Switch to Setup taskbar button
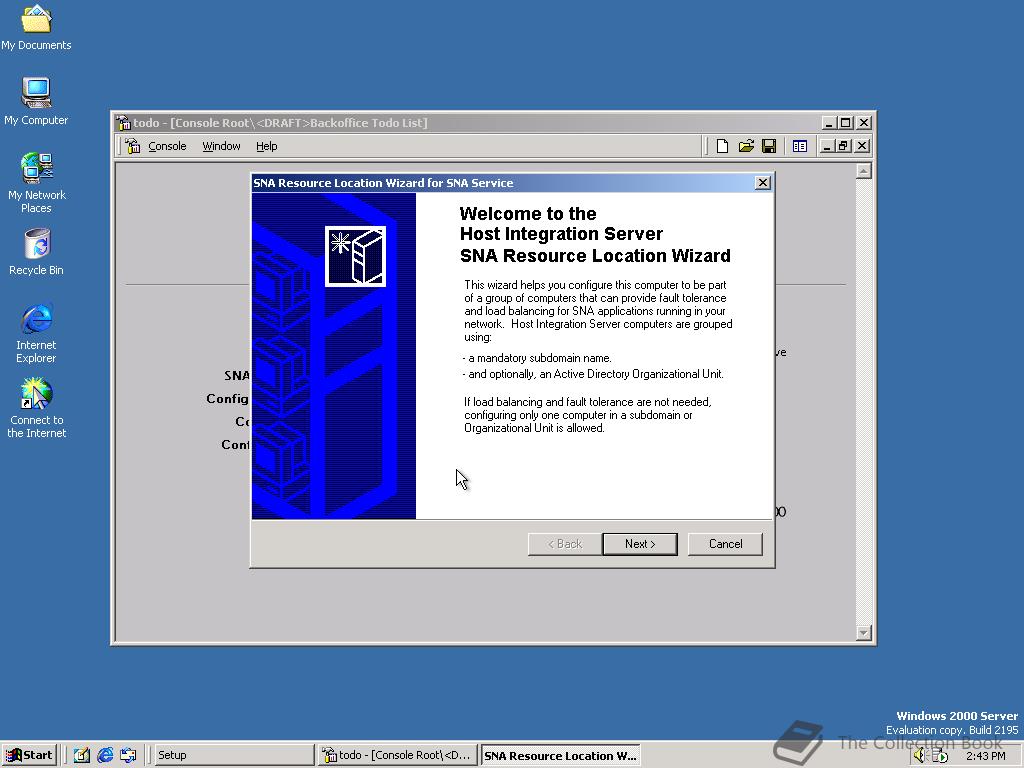 coord(234,755)
